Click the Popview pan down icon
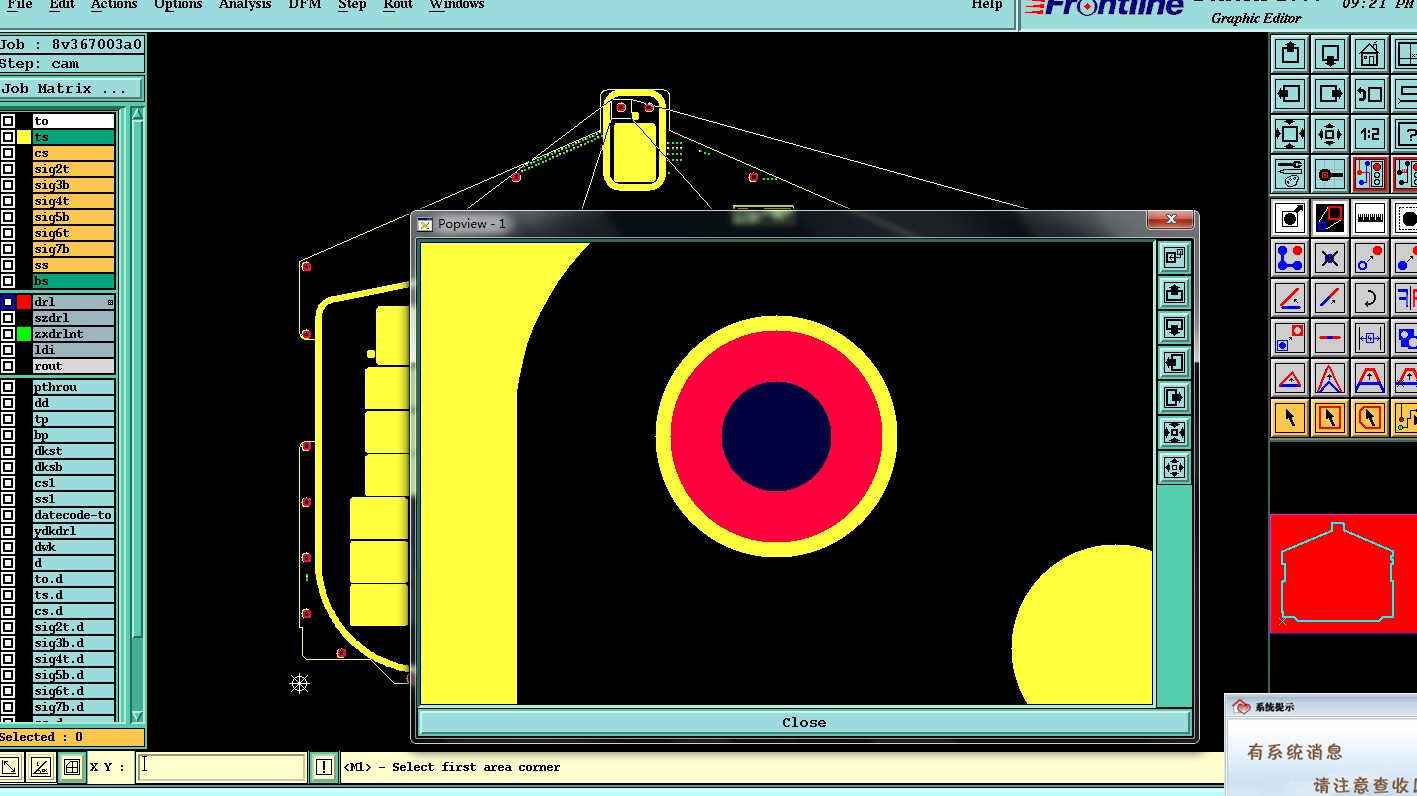 click(1174, 328)
